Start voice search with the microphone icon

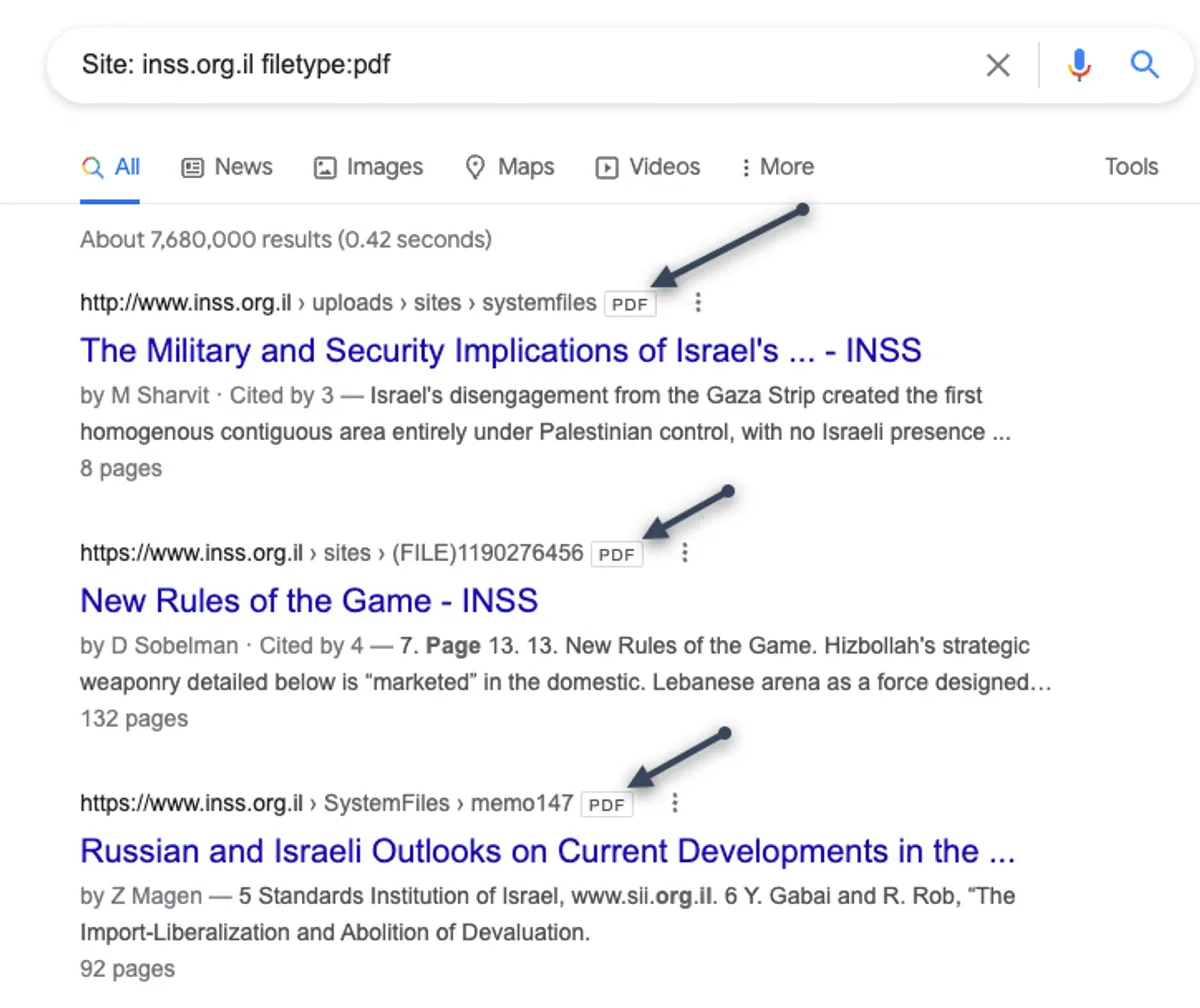coord(1079,65)
